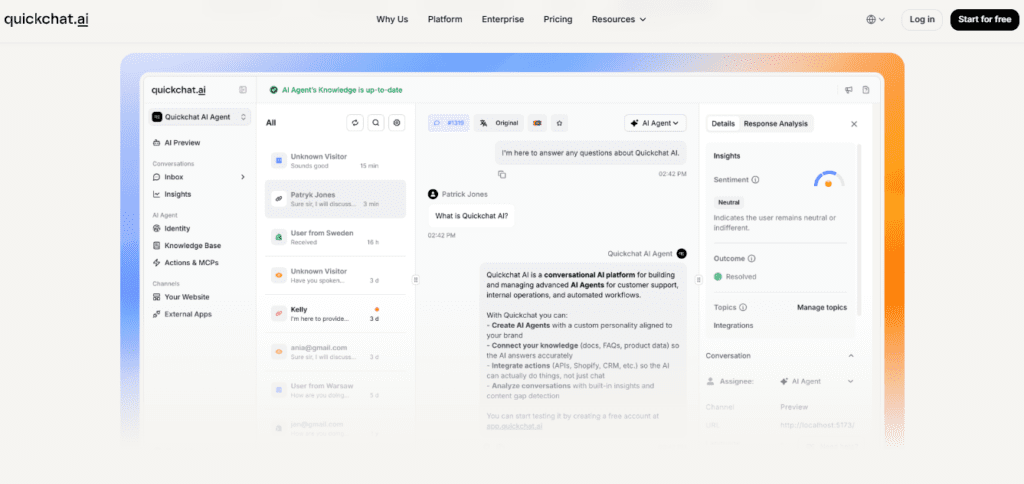Click the drag handle before the details panel

click(x=699, y=280)
